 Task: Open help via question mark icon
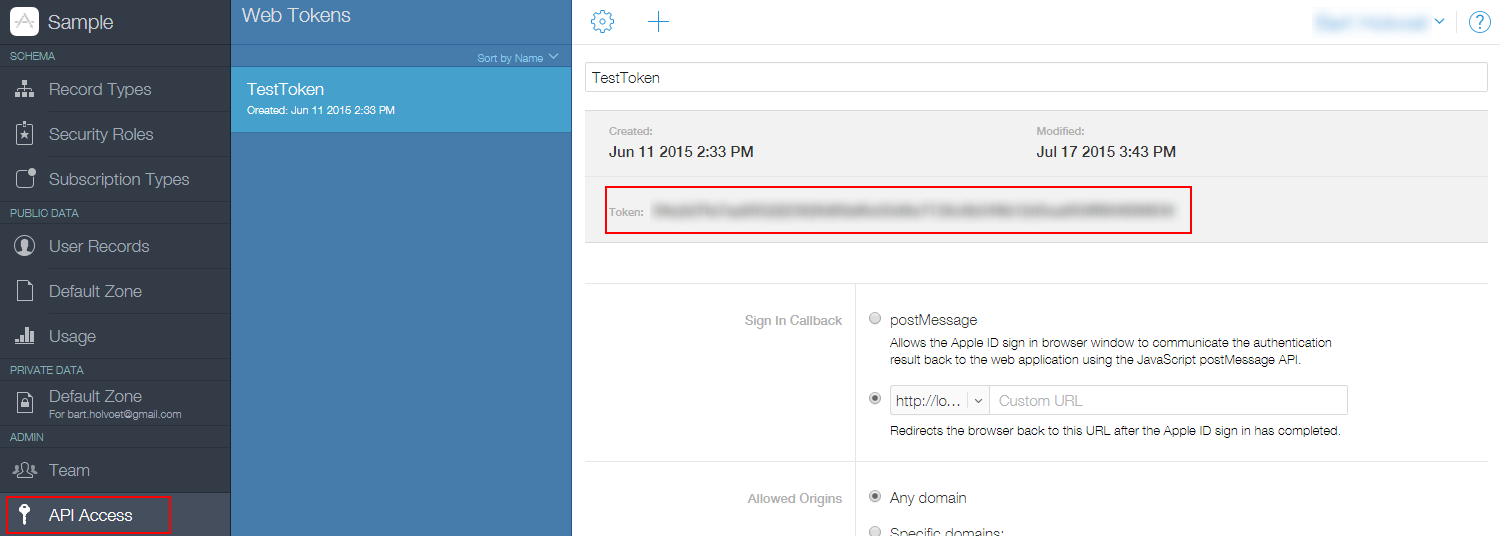click(x=1479, y=22)
